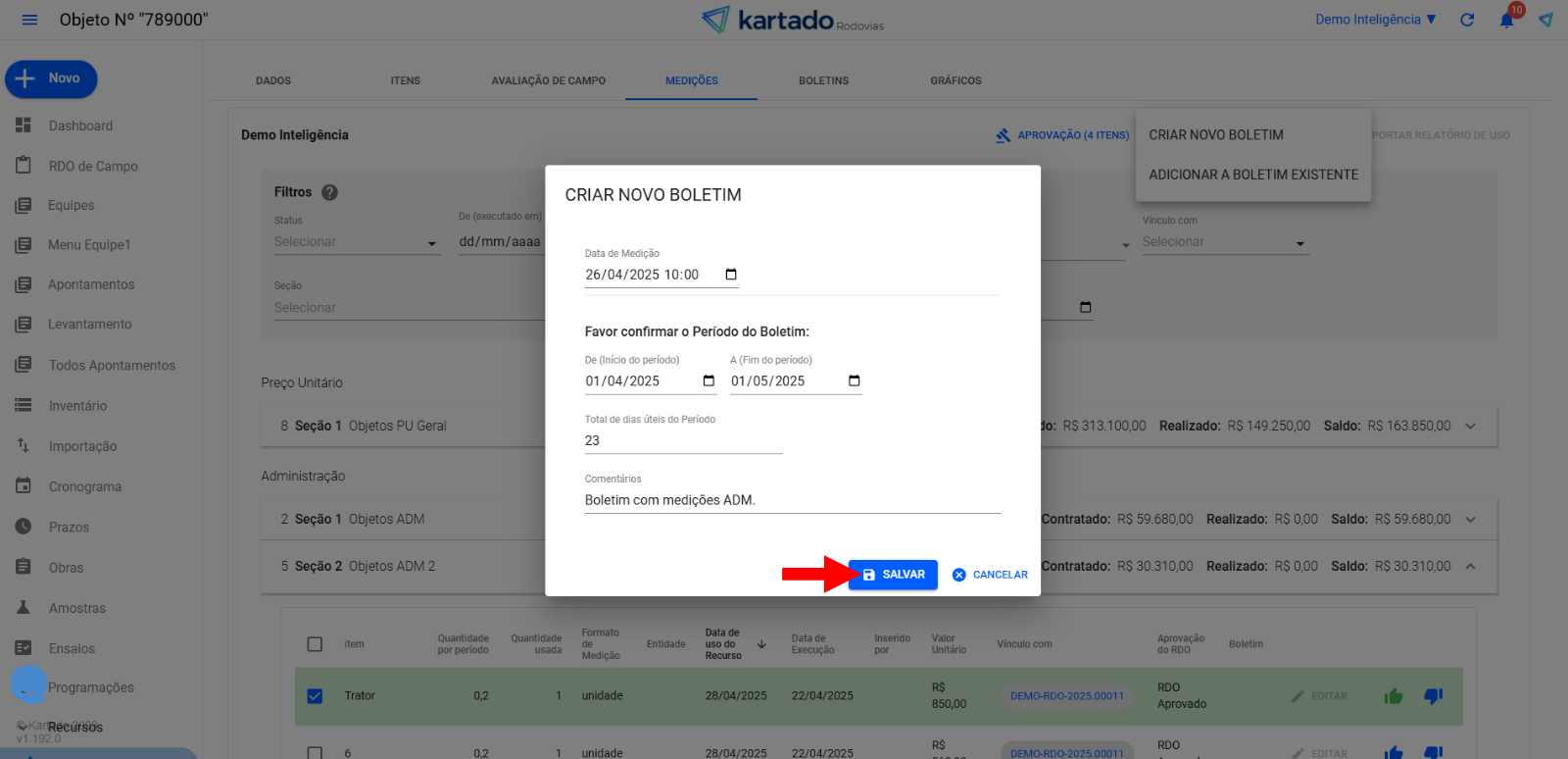Uncheck the Trator row checkbox
The height and width of the screenshot is (759, 1568).
tap(315, 696)
